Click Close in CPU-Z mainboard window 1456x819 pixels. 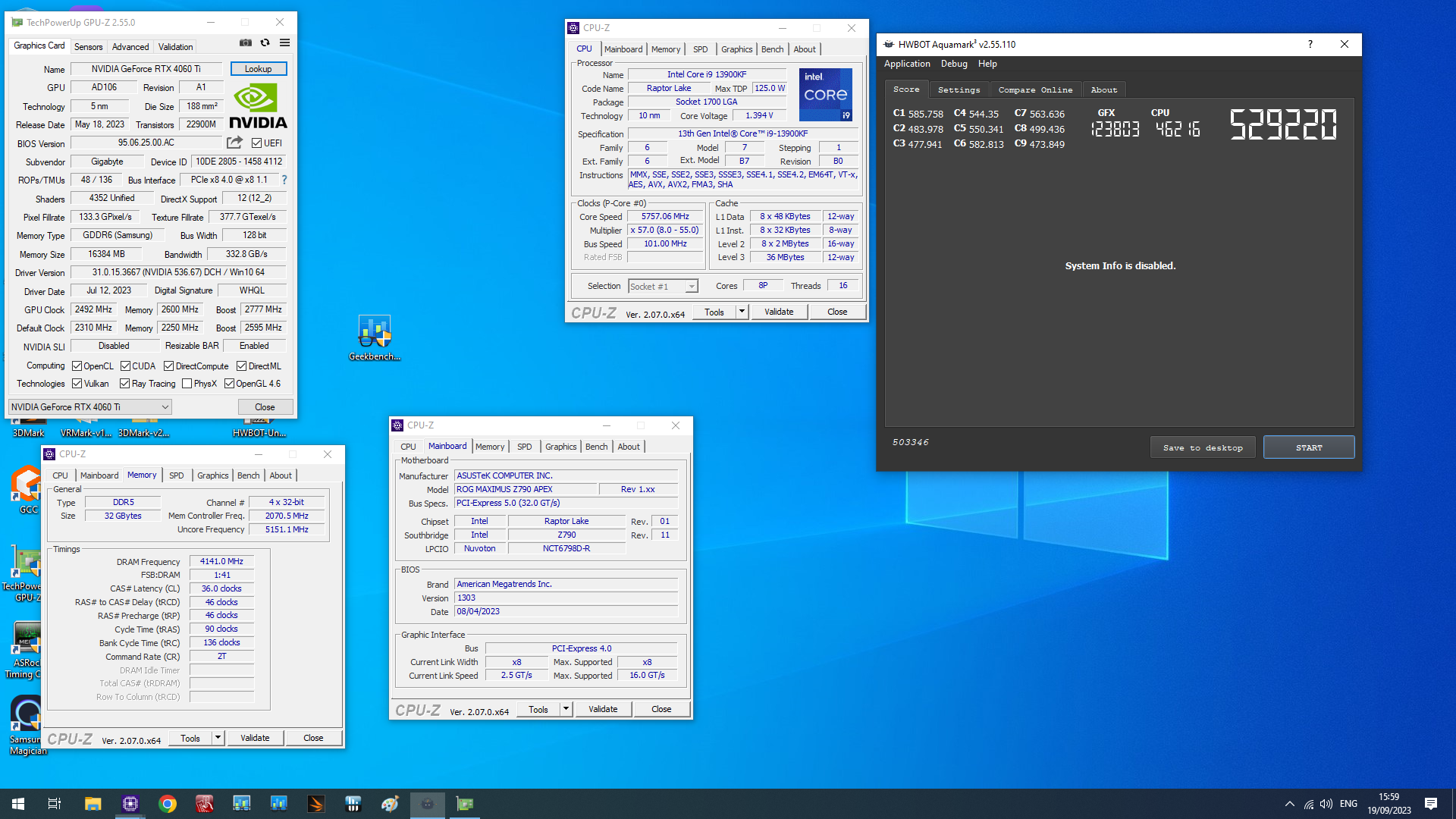point(661,709)
